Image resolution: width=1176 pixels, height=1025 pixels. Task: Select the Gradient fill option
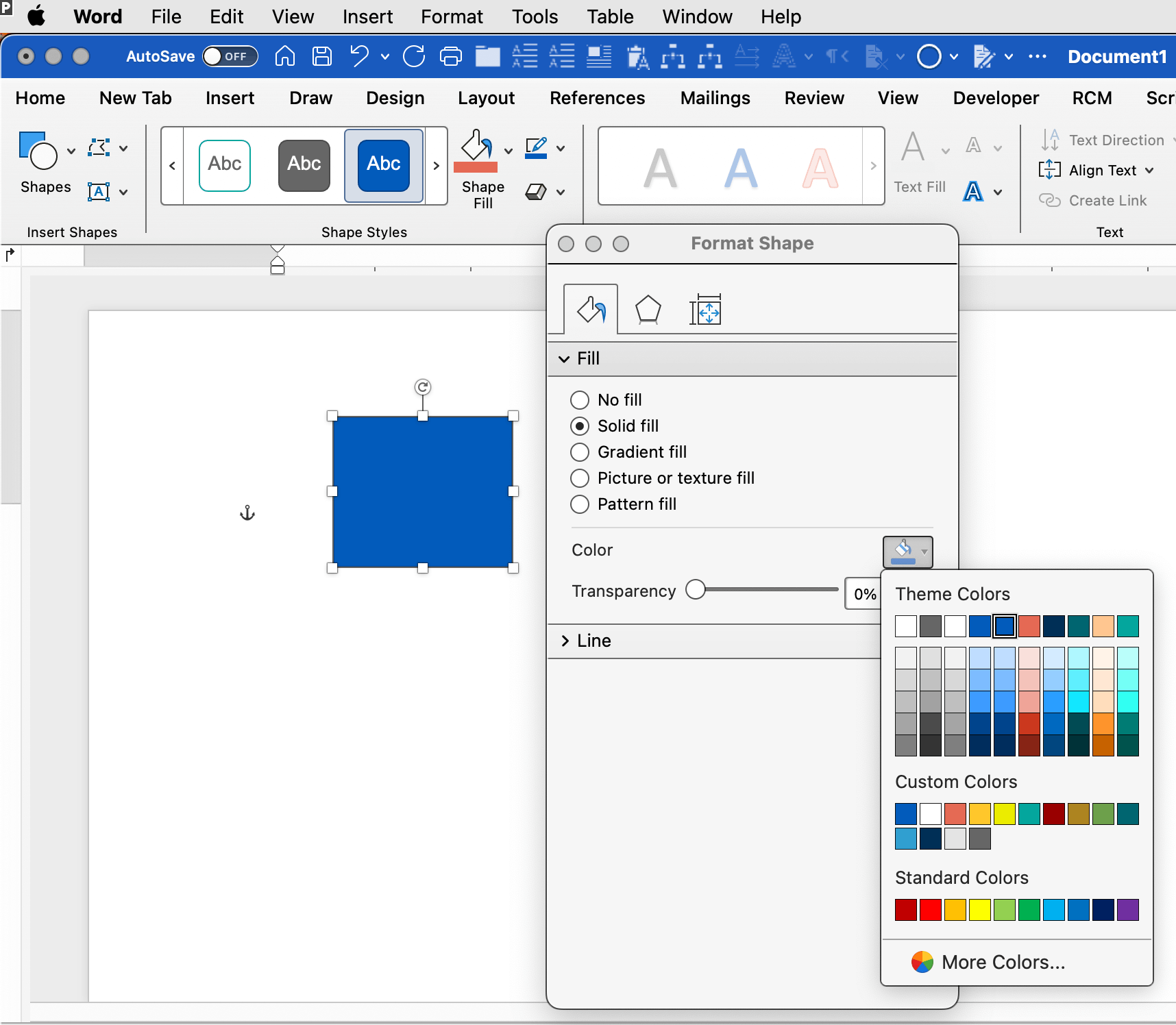coord(580,452)
